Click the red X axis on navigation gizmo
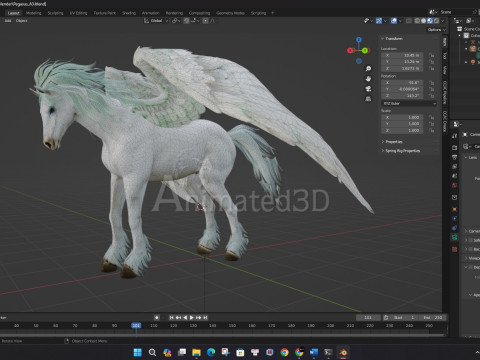The image size is (480, 360). point(350,50)
